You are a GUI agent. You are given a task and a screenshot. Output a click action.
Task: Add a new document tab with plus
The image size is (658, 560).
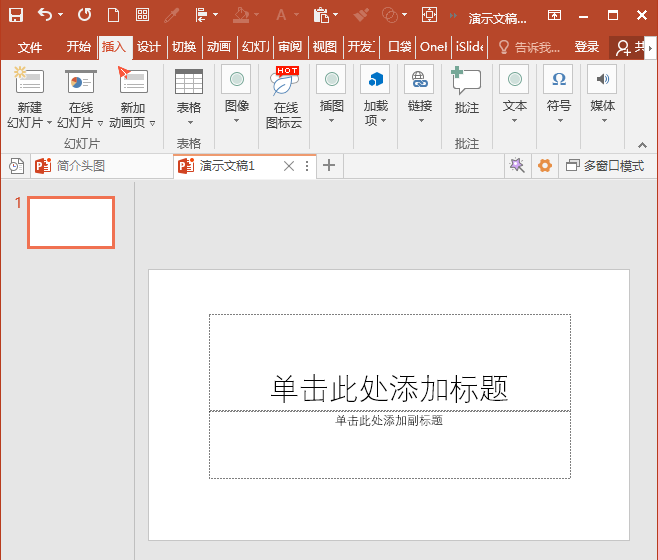tap(329, 165)
